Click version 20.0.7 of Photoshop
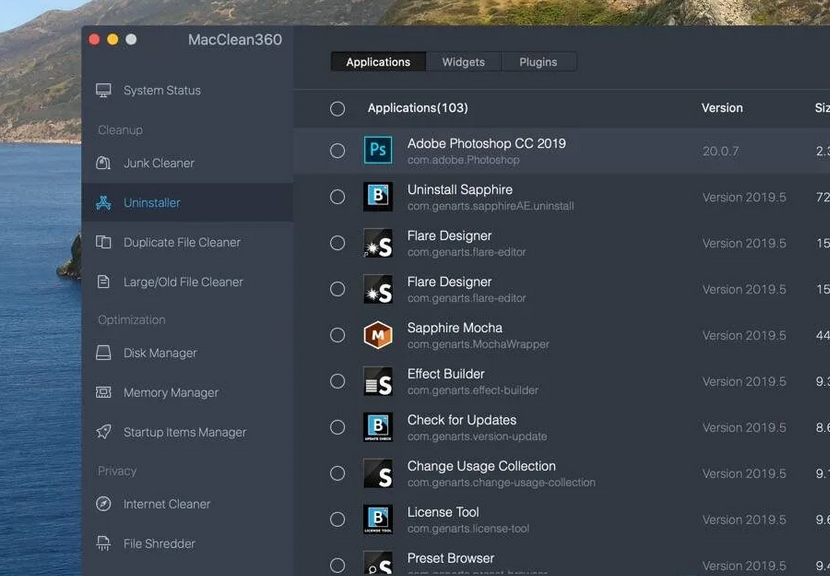 [x=720, y=151]
